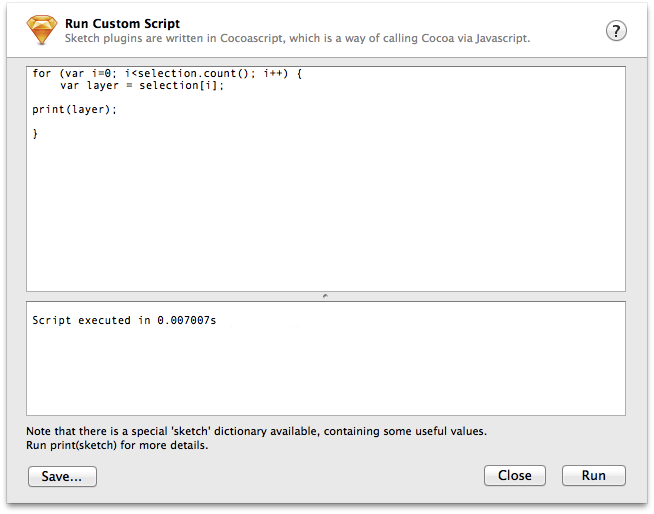
Task: Click on the print(layer); code line
Action: click(74, 109)
